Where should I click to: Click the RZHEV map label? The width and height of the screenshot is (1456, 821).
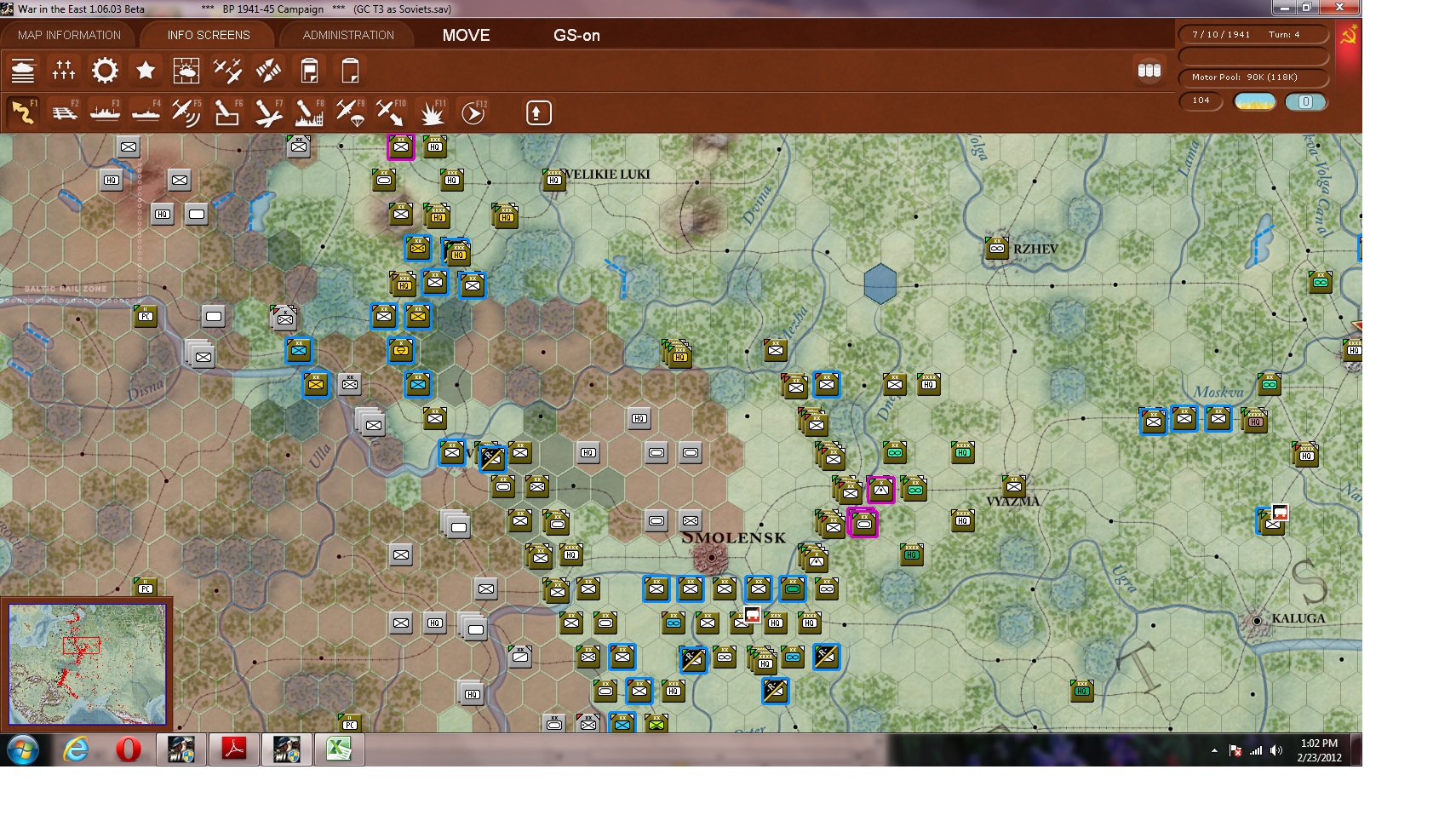(x=1035, y=250)
